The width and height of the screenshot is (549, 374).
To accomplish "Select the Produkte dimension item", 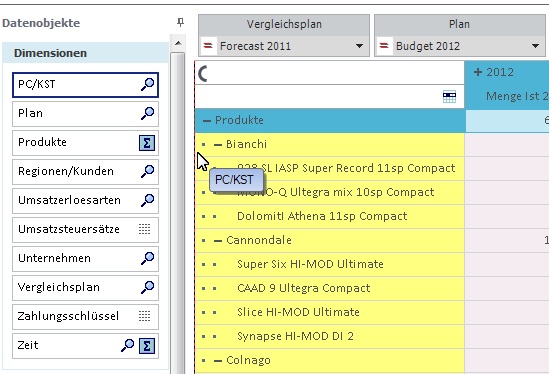I will [x=85, y=143].
